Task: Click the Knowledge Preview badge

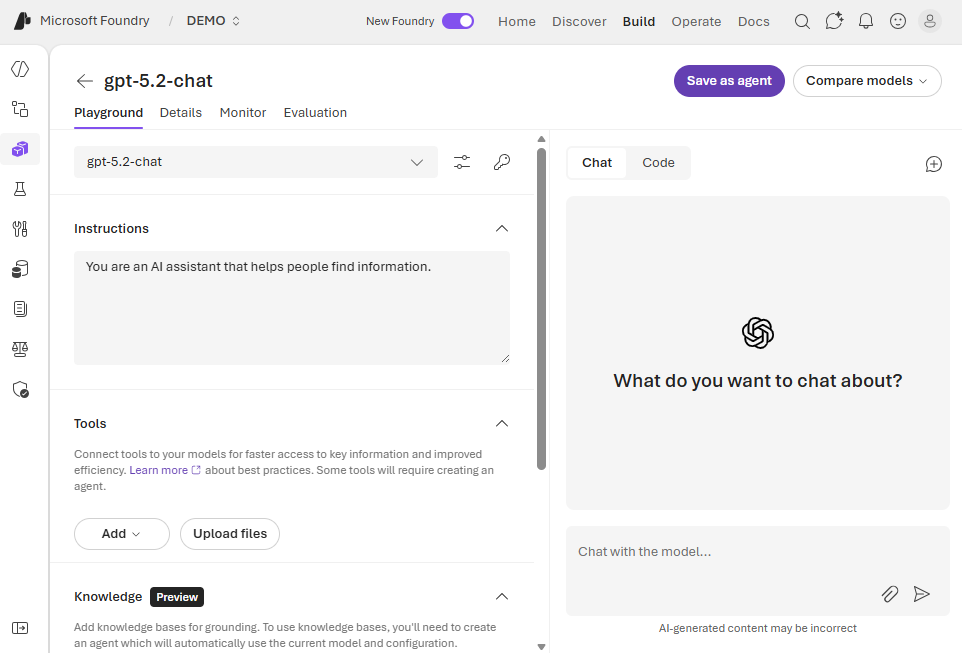Action: [177, 597]
